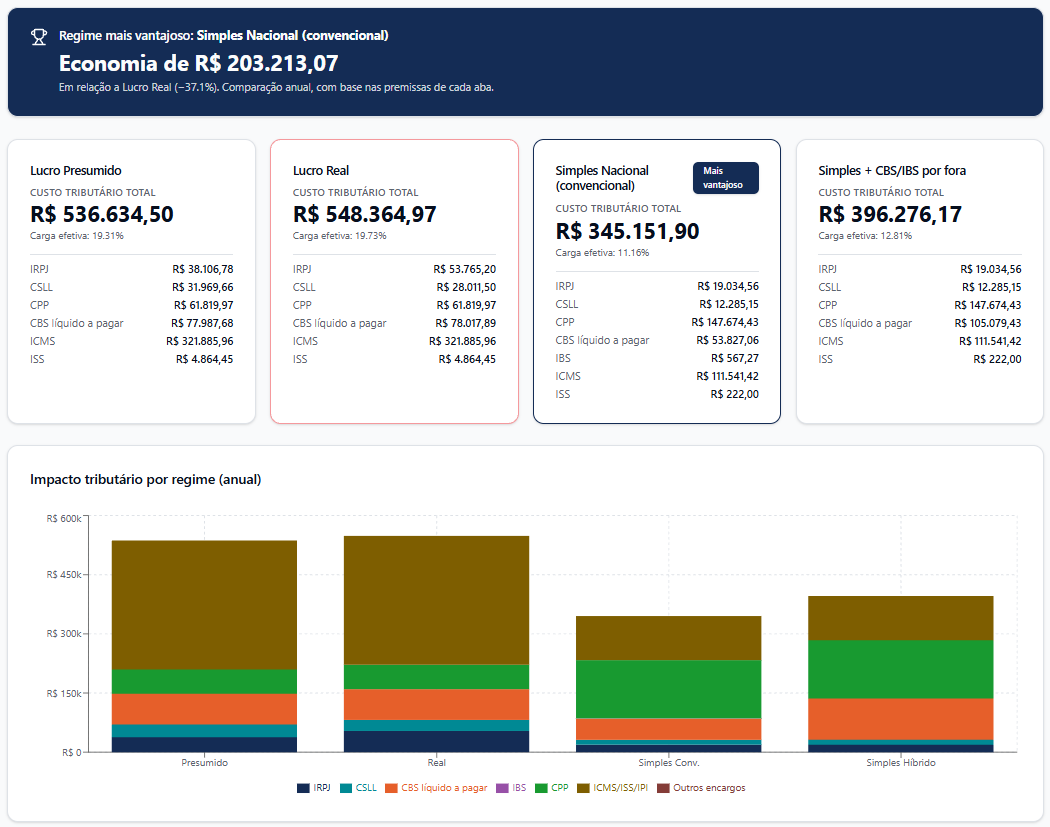The image size is (1050, 827).
Task: Toggle ICMS/ISS/IPI legend swatch
Action: point(583,788)
